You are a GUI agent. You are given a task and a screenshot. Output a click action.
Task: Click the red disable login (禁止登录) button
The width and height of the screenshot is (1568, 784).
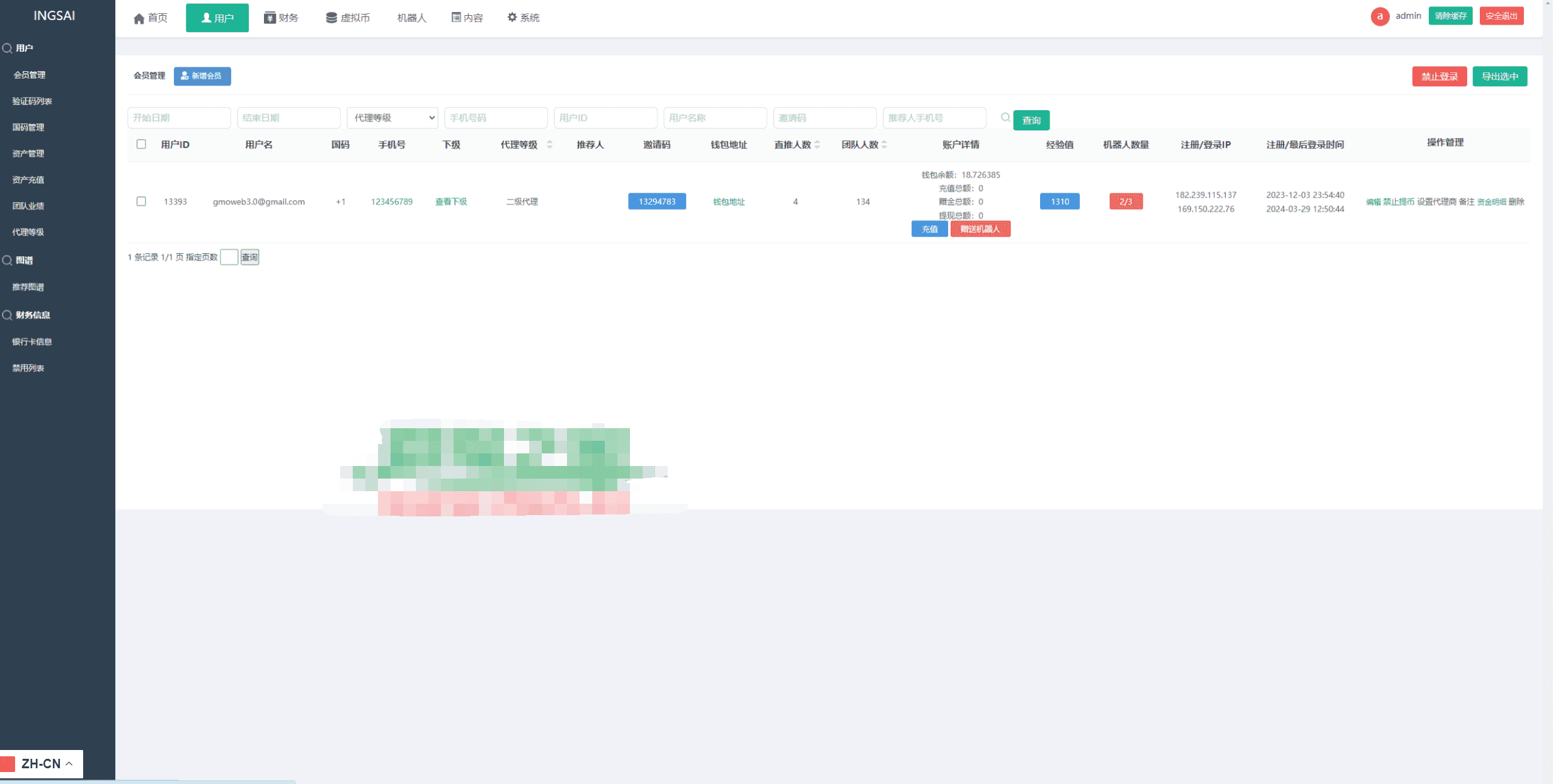tap(1439, 76)
